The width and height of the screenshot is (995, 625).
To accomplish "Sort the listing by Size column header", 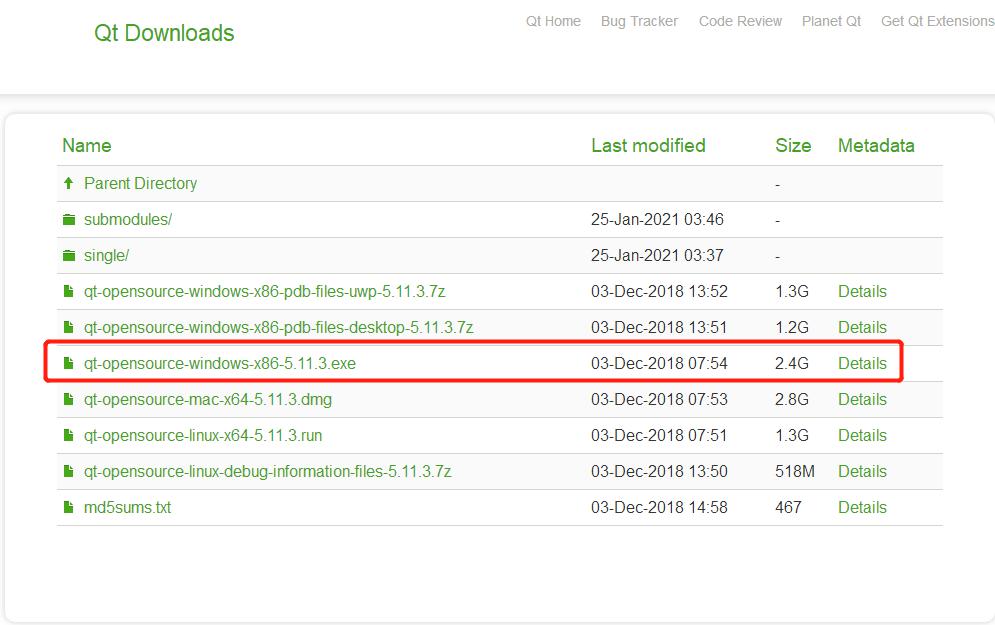I will [x=793, y=145].
